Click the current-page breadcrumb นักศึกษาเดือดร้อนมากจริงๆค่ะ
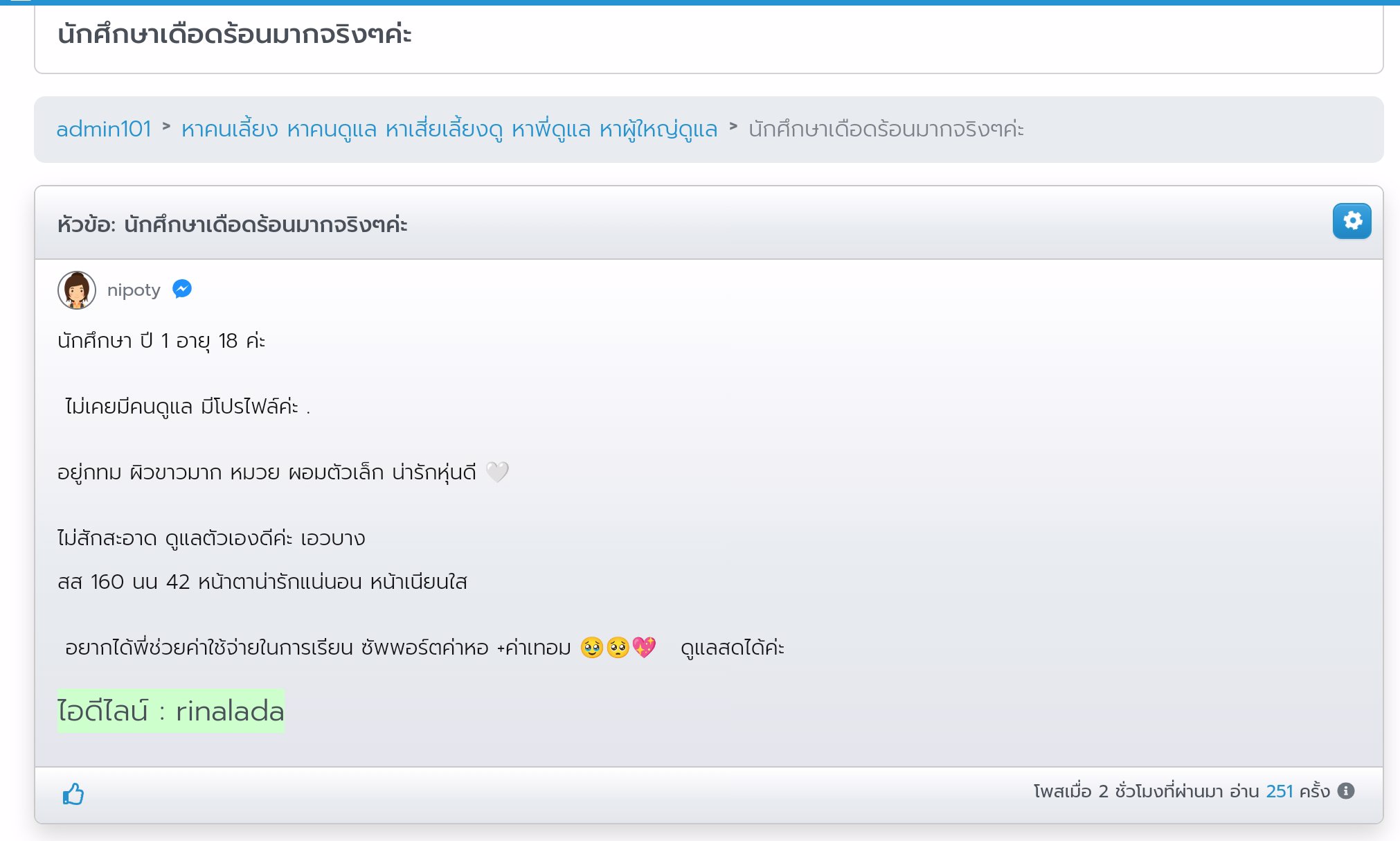This screenshot has width=1400, height=841. [886, 129]
